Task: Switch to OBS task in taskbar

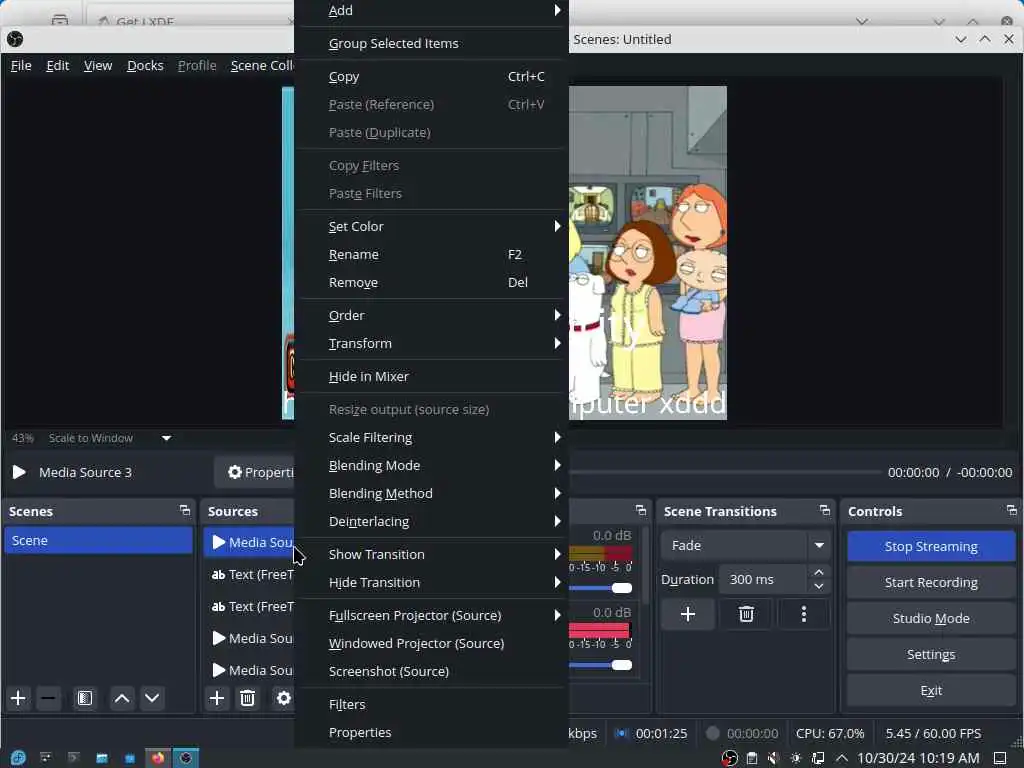Action: click(186, 758)
